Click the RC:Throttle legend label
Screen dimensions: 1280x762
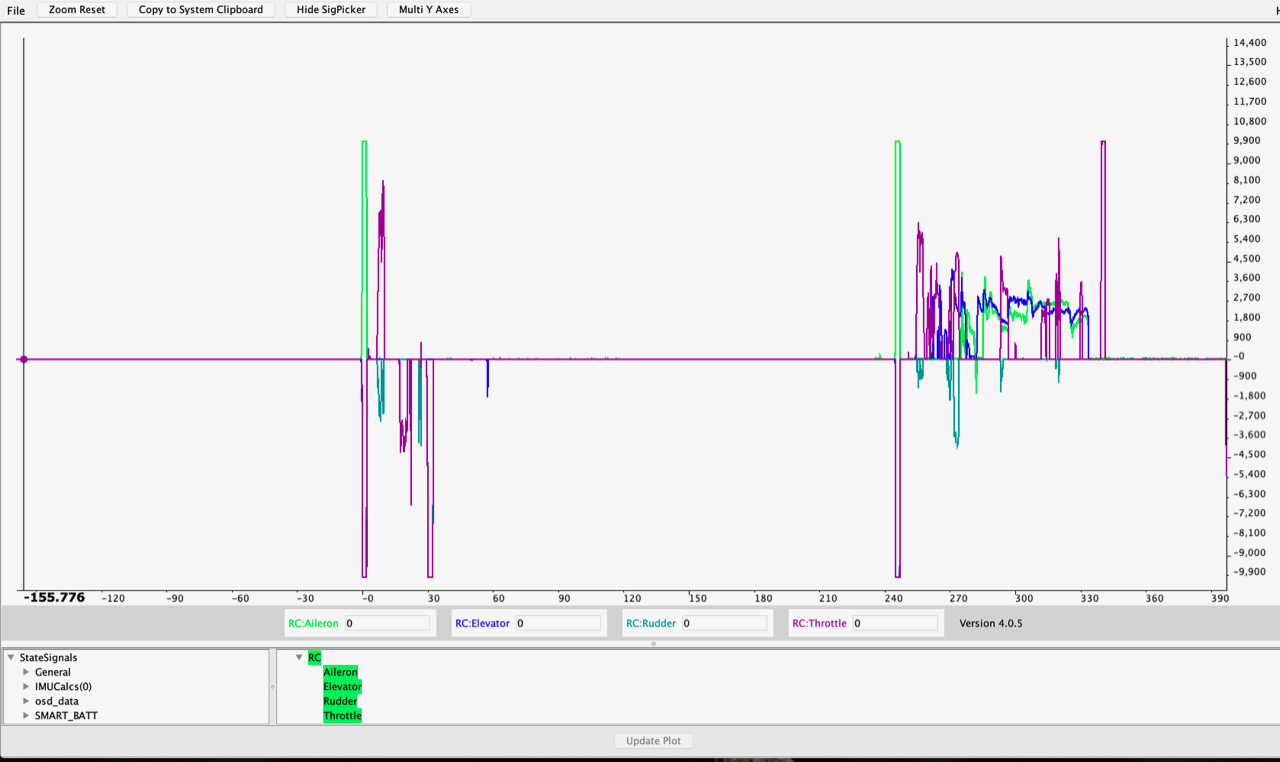[819, 623]
